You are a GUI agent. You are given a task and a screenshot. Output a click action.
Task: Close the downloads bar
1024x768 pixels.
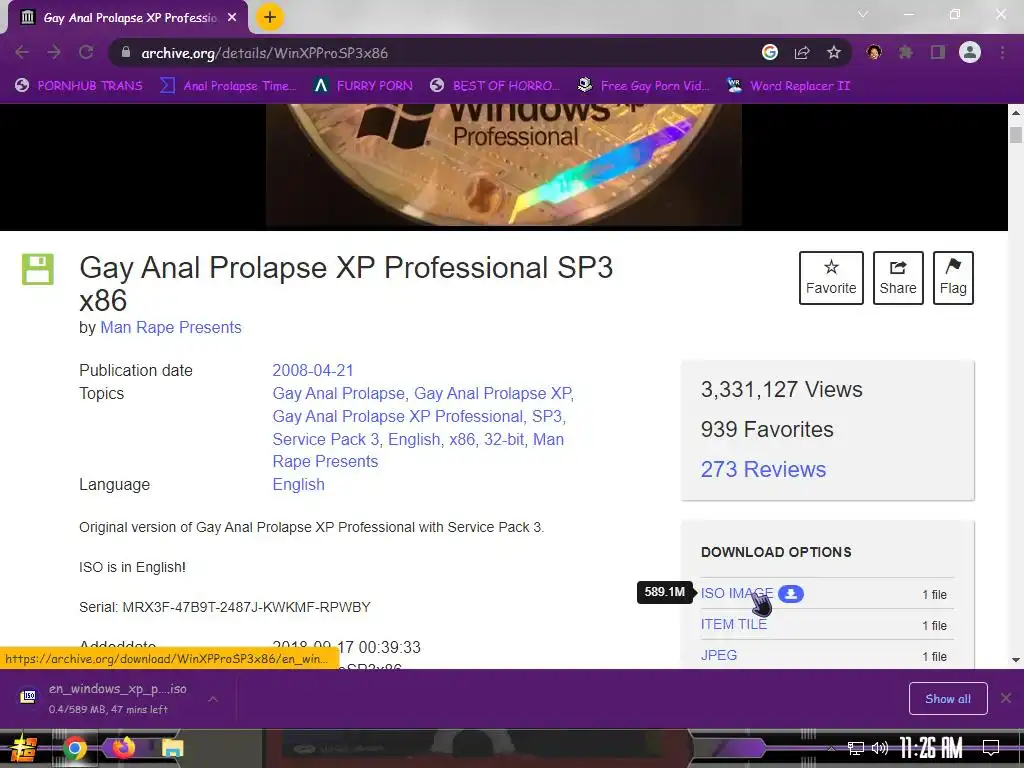1006,699
